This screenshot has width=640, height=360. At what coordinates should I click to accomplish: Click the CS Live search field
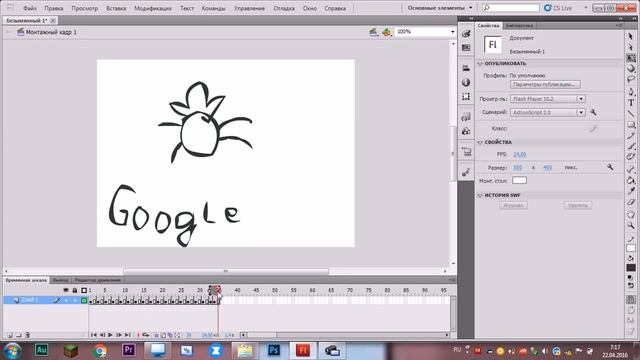(x=511, y=8)
